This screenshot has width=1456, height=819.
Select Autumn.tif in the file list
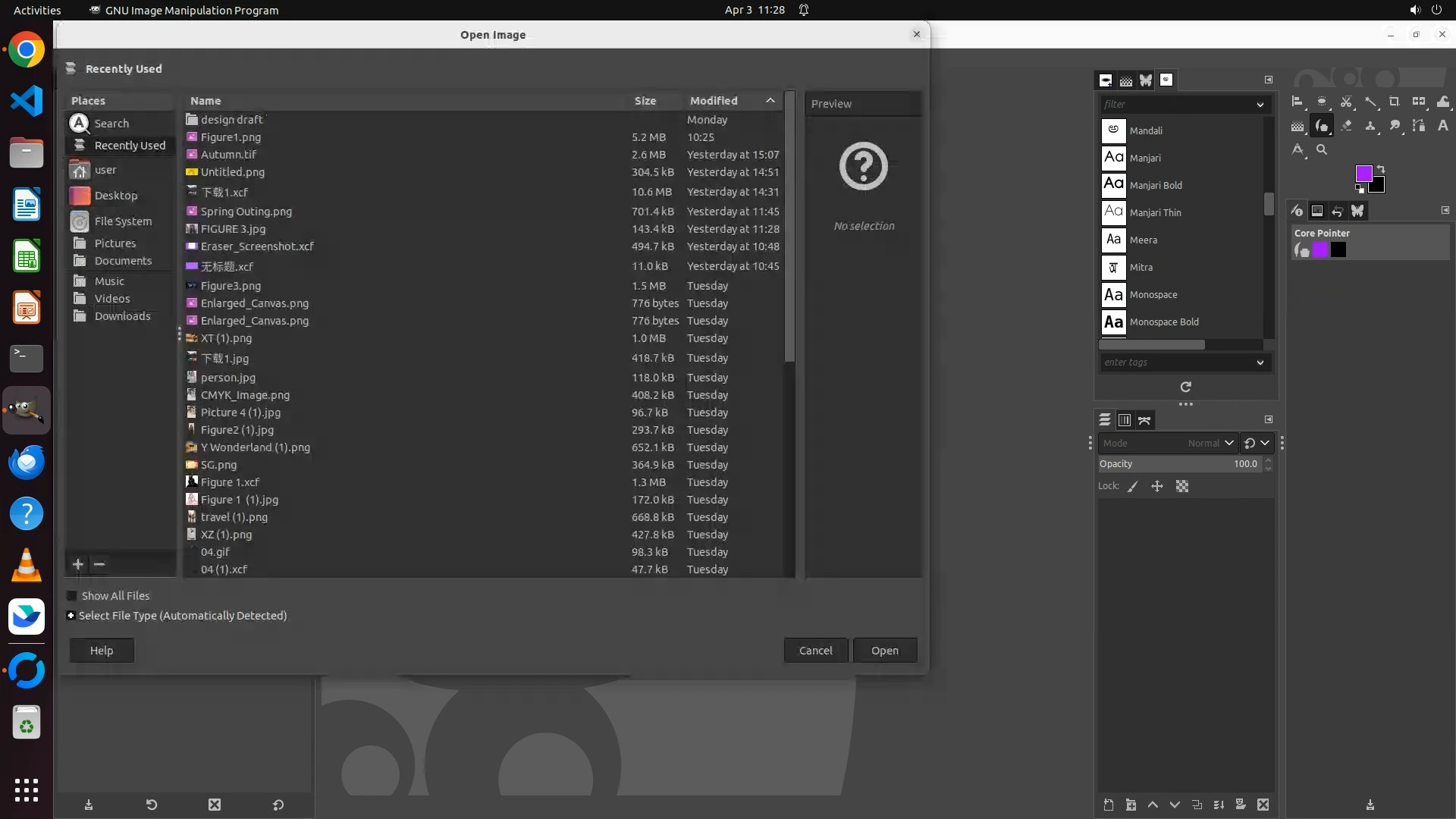click(x=228, y=155)
